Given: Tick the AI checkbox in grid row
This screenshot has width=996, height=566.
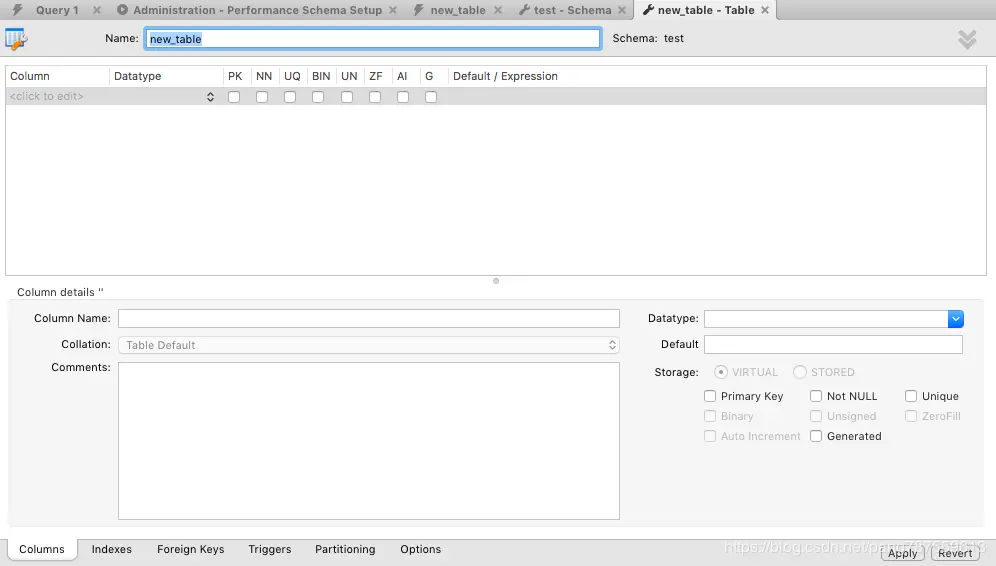Looking at the screenshot, I should tap(403, 97).
